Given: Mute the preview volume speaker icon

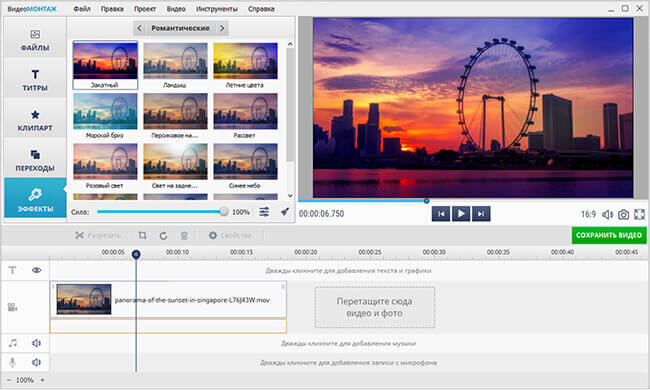Looking at the screenshot, I should pos(608,214).
